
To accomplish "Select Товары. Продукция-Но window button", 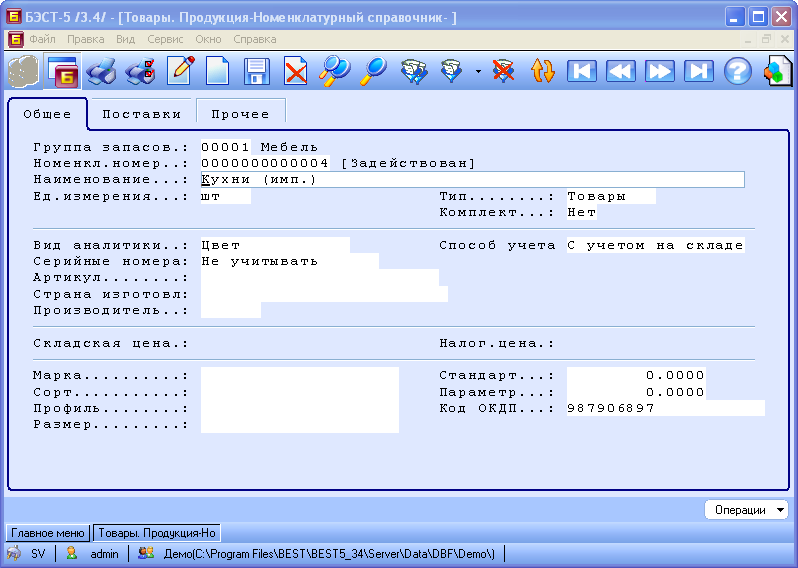I will click(x=157, y=533).
